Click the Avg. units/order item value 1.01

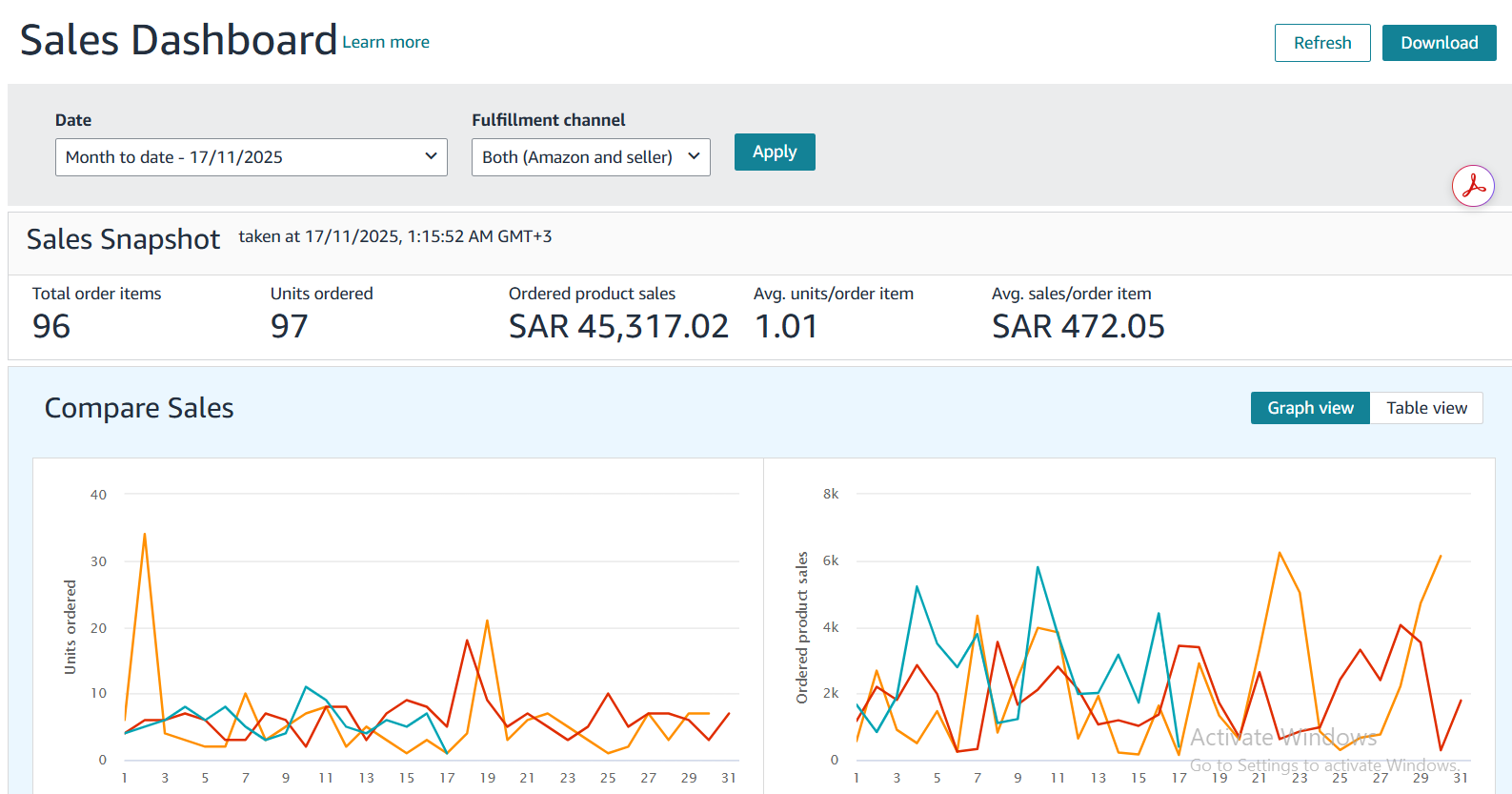pos(786,327)
